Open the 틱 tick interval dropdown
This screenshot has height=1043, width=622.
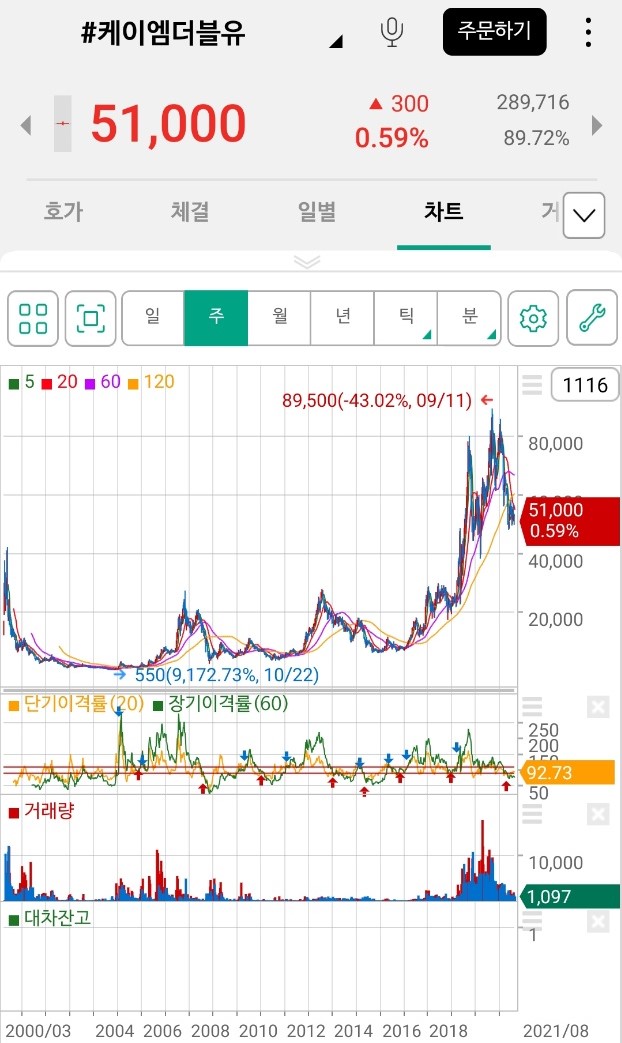point(406,319)
